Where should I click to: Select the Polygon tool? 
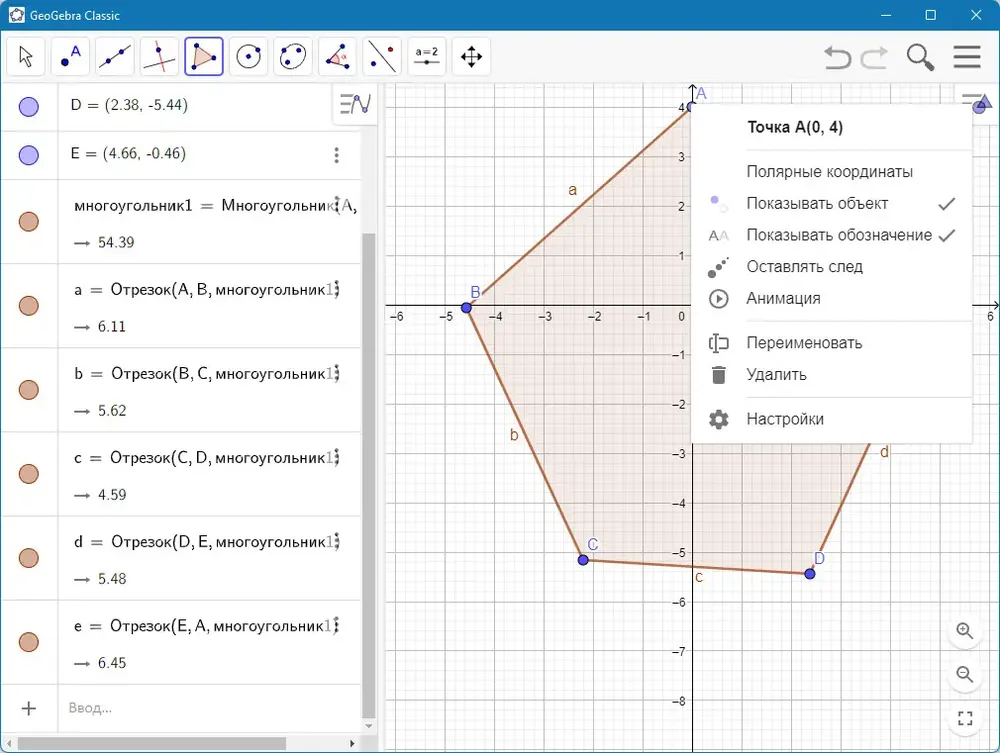tap(204, 56)
